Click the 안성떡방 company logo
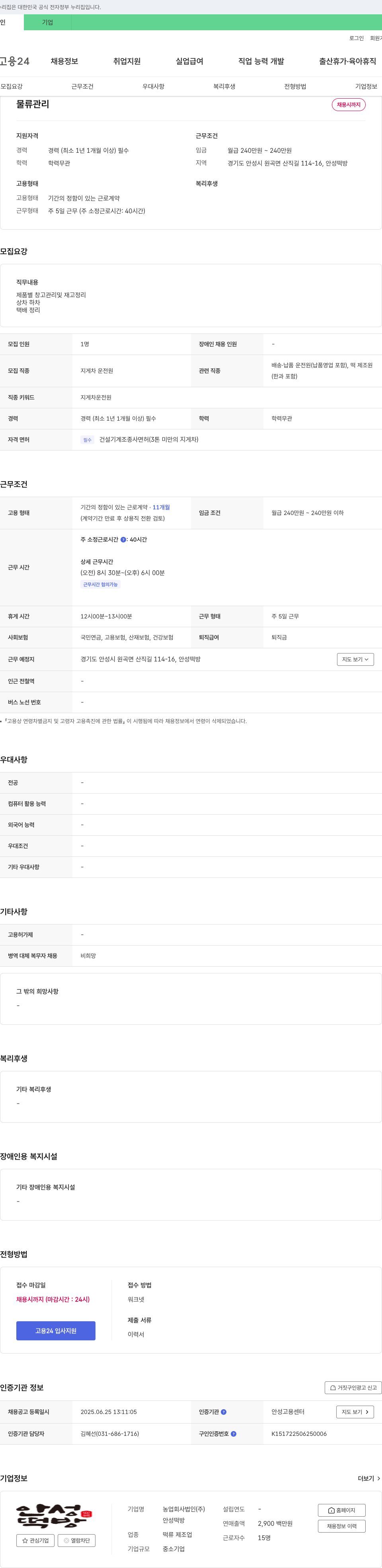 pyautogui.click(x=54, y=1515)
